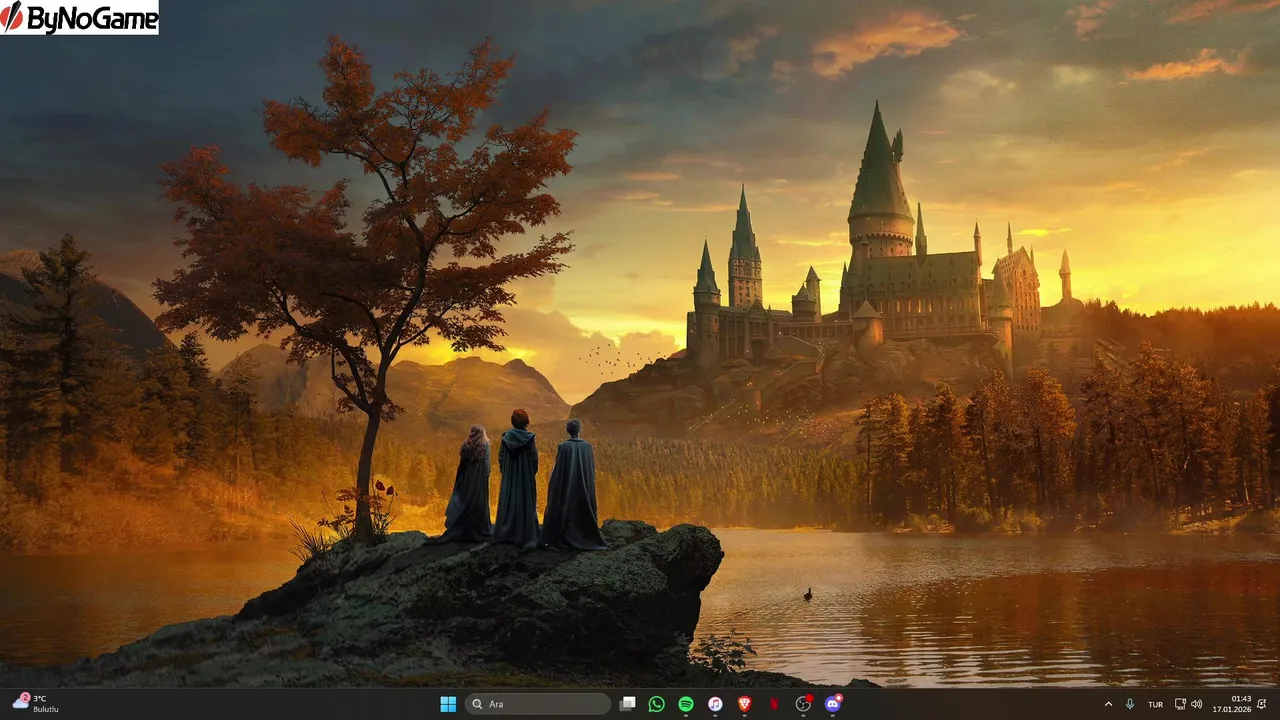The image size is (1280, 720).
Task: Open the volume control speaker icon
Action: tap(1197, 704)
